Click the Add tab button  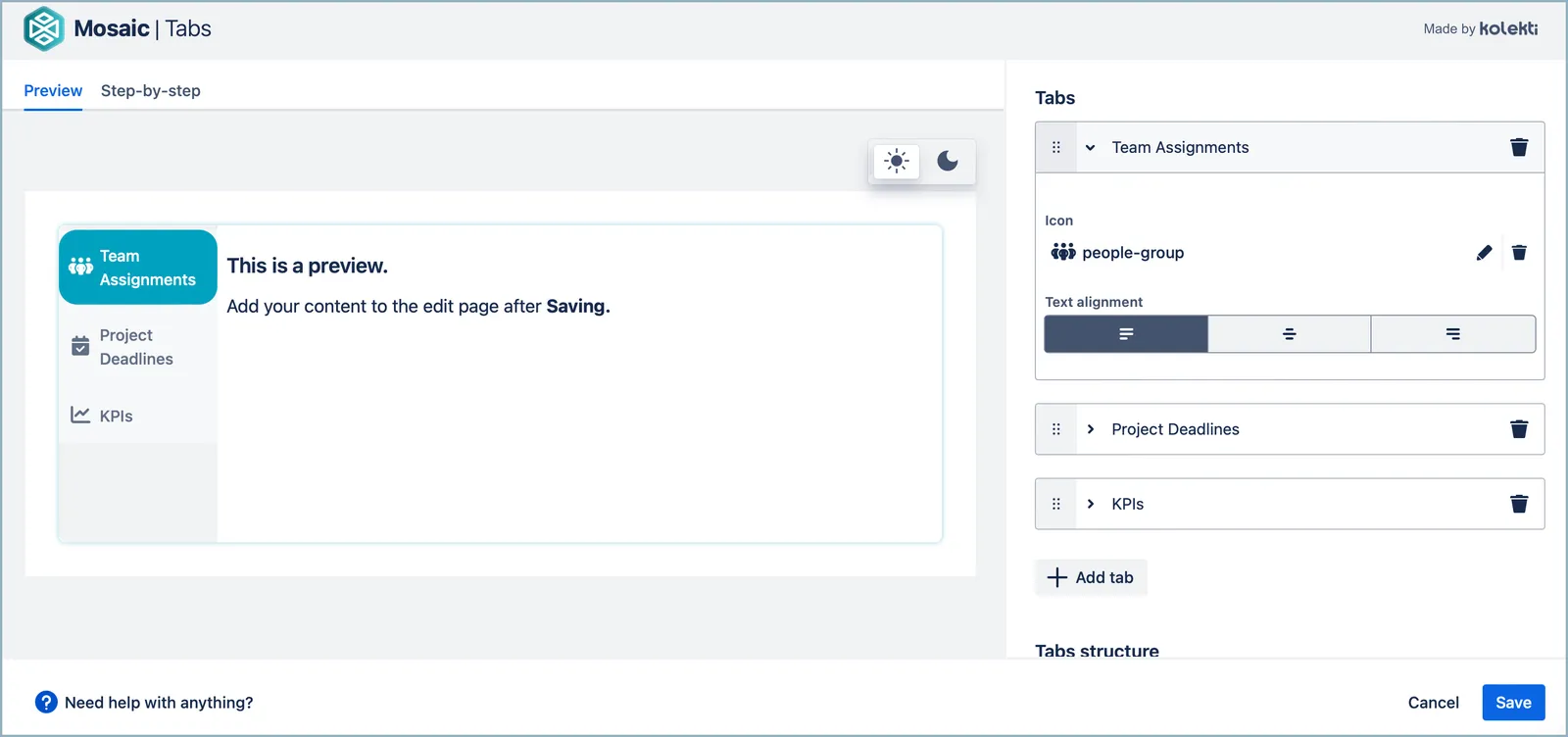coord(1091,577)
